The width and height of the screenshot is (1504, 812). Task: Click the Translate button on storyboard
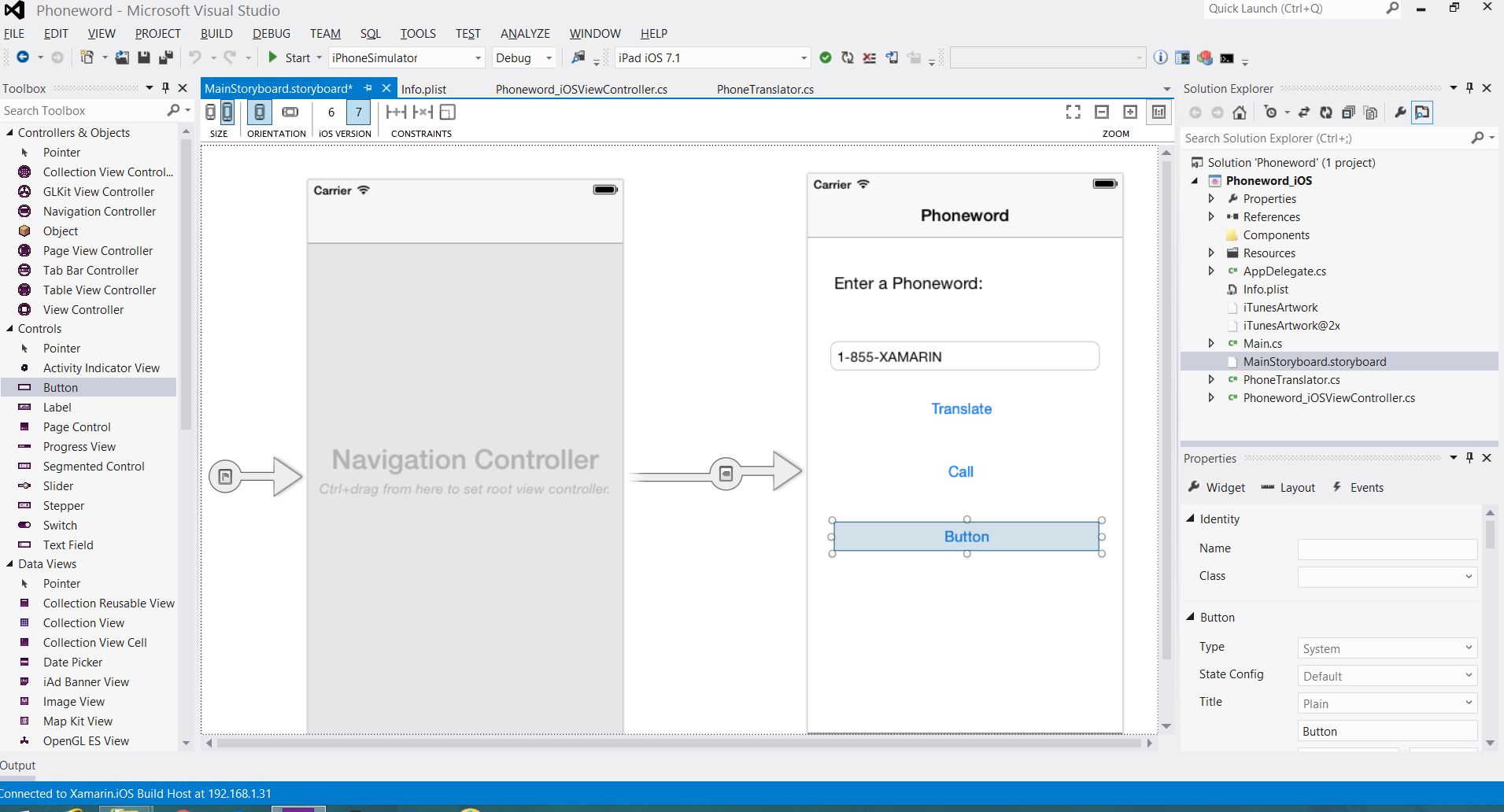point(961,409)
